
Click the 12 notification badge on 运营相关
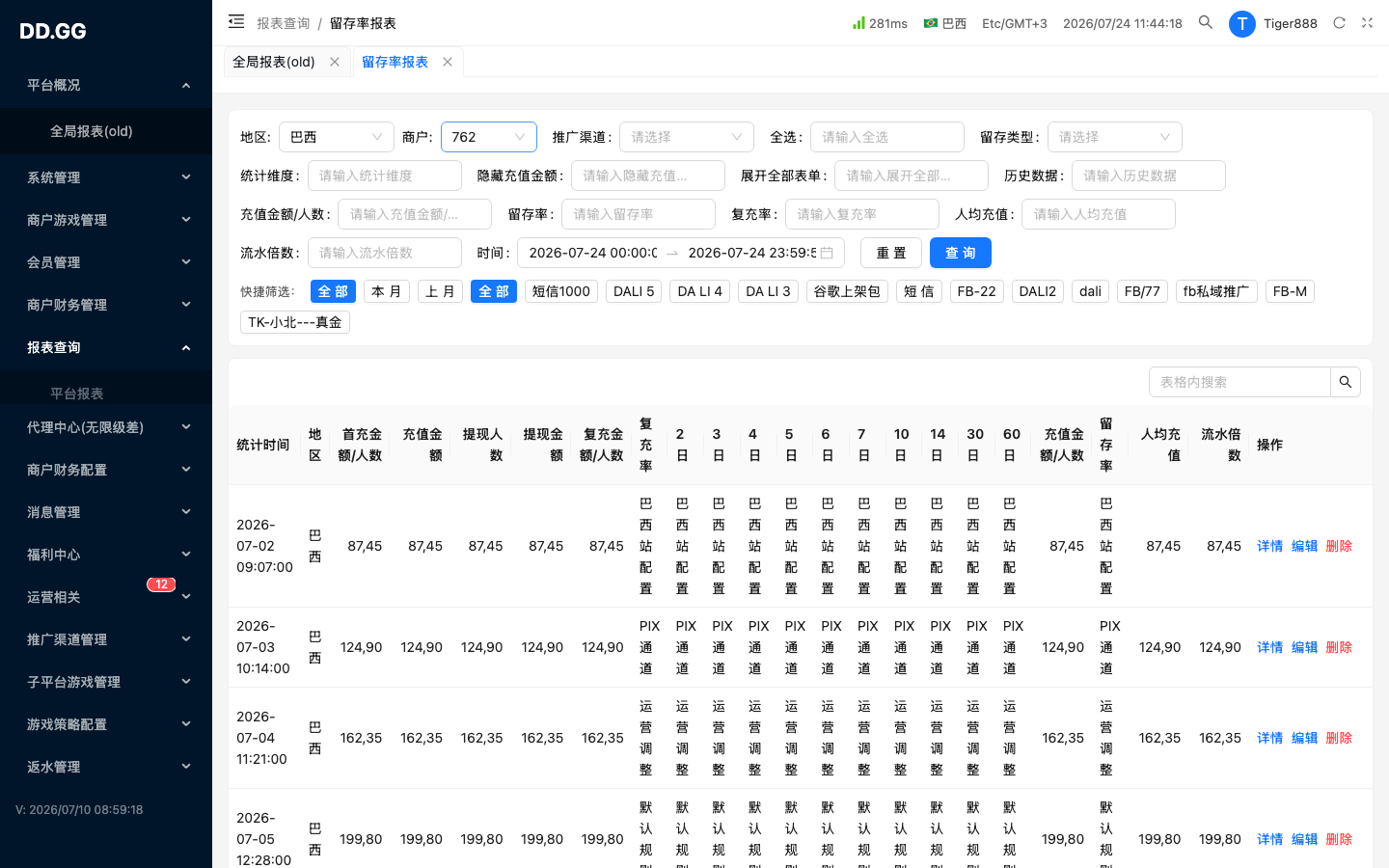tap(161, 584)
